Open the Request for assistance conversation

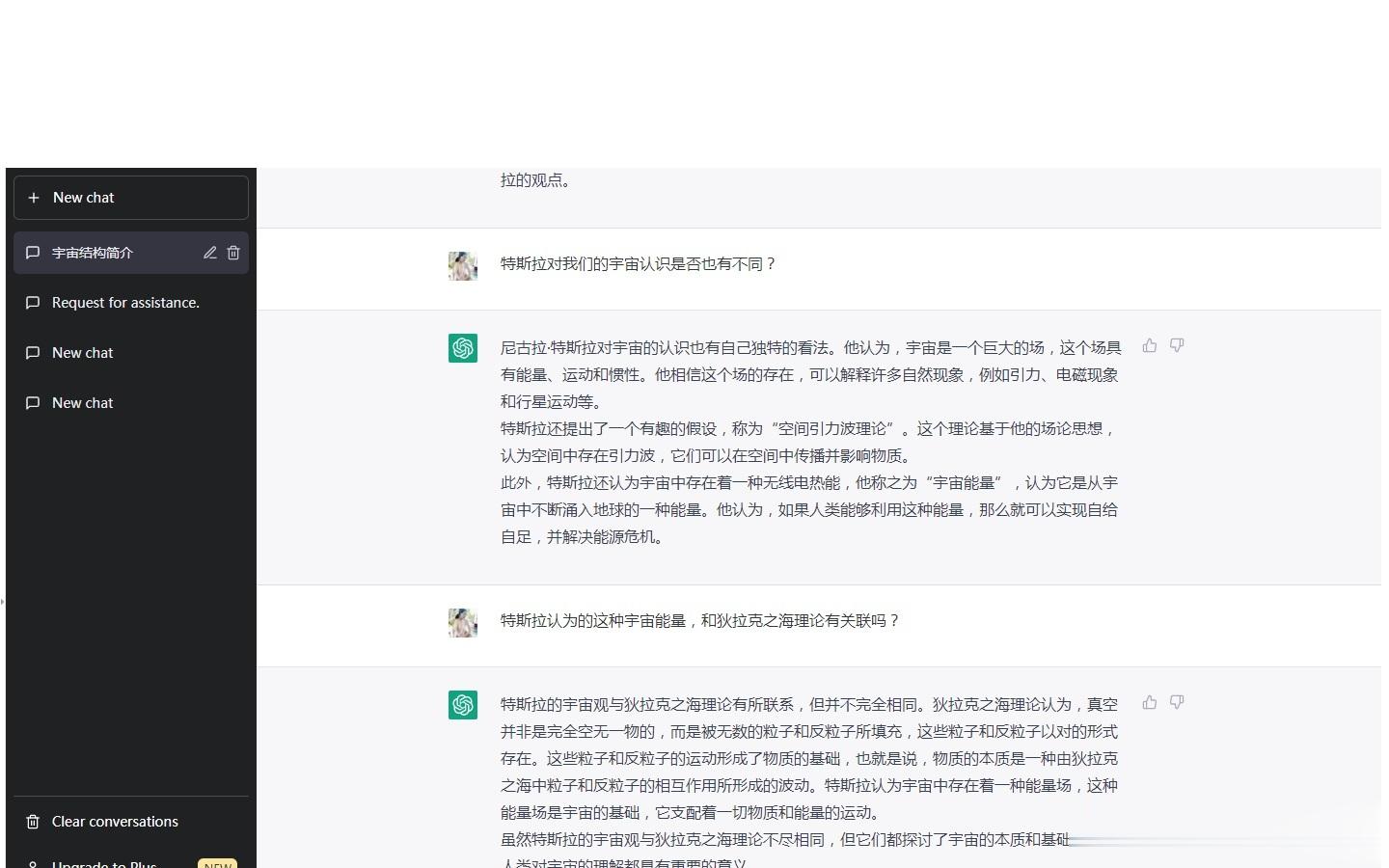click(131, 303)
